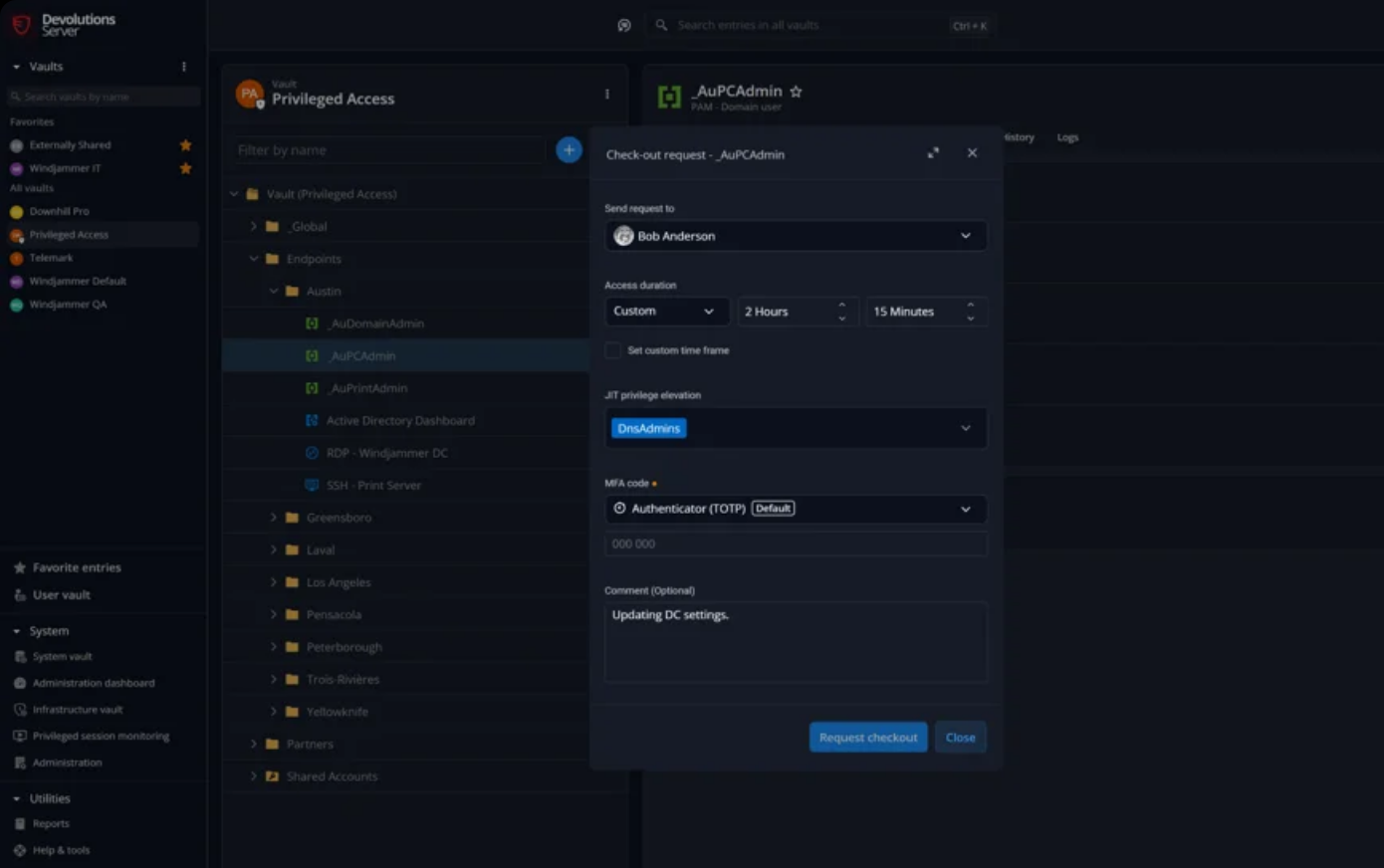The height and width of the screenshot is (868, 1384).
Task: Open Favorite entries in sidebar
Action: click(x=68, y=568)
